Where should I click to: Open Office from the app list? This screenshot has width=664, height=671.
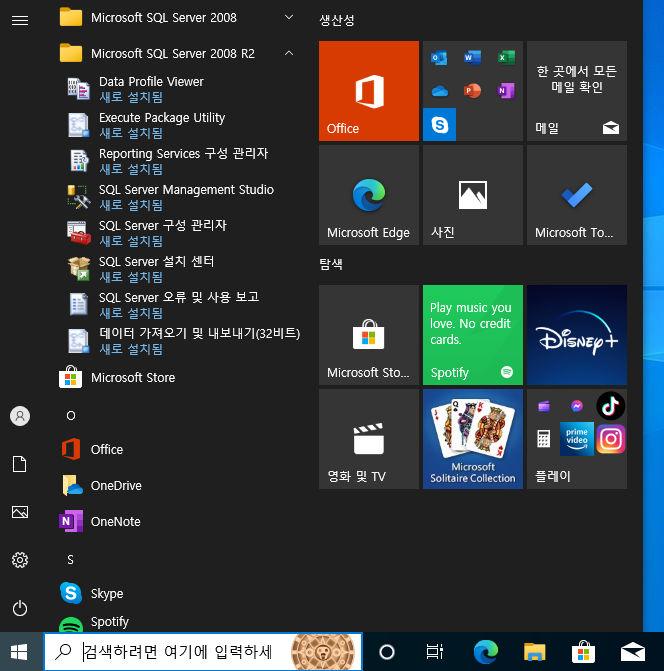coord(177,449)
